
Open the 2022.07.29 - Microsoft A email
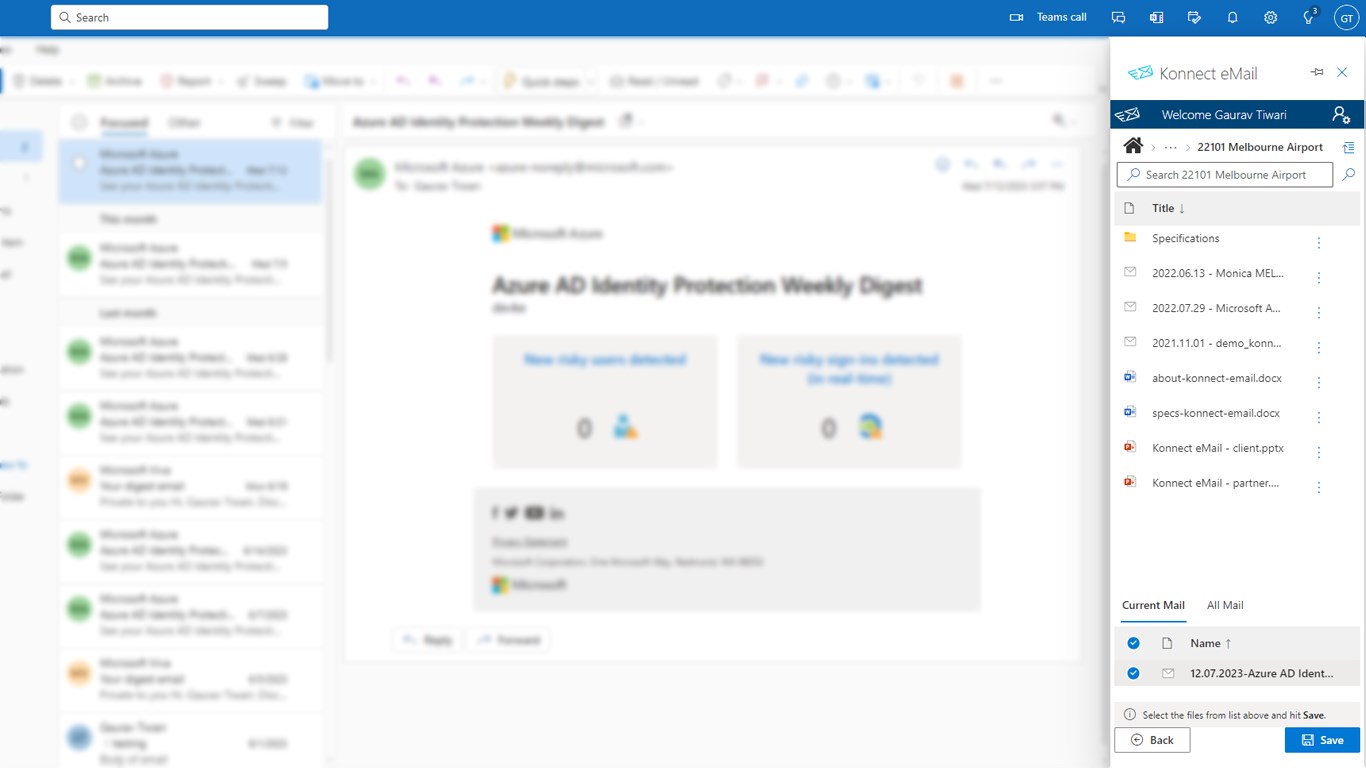point(1216,308)
